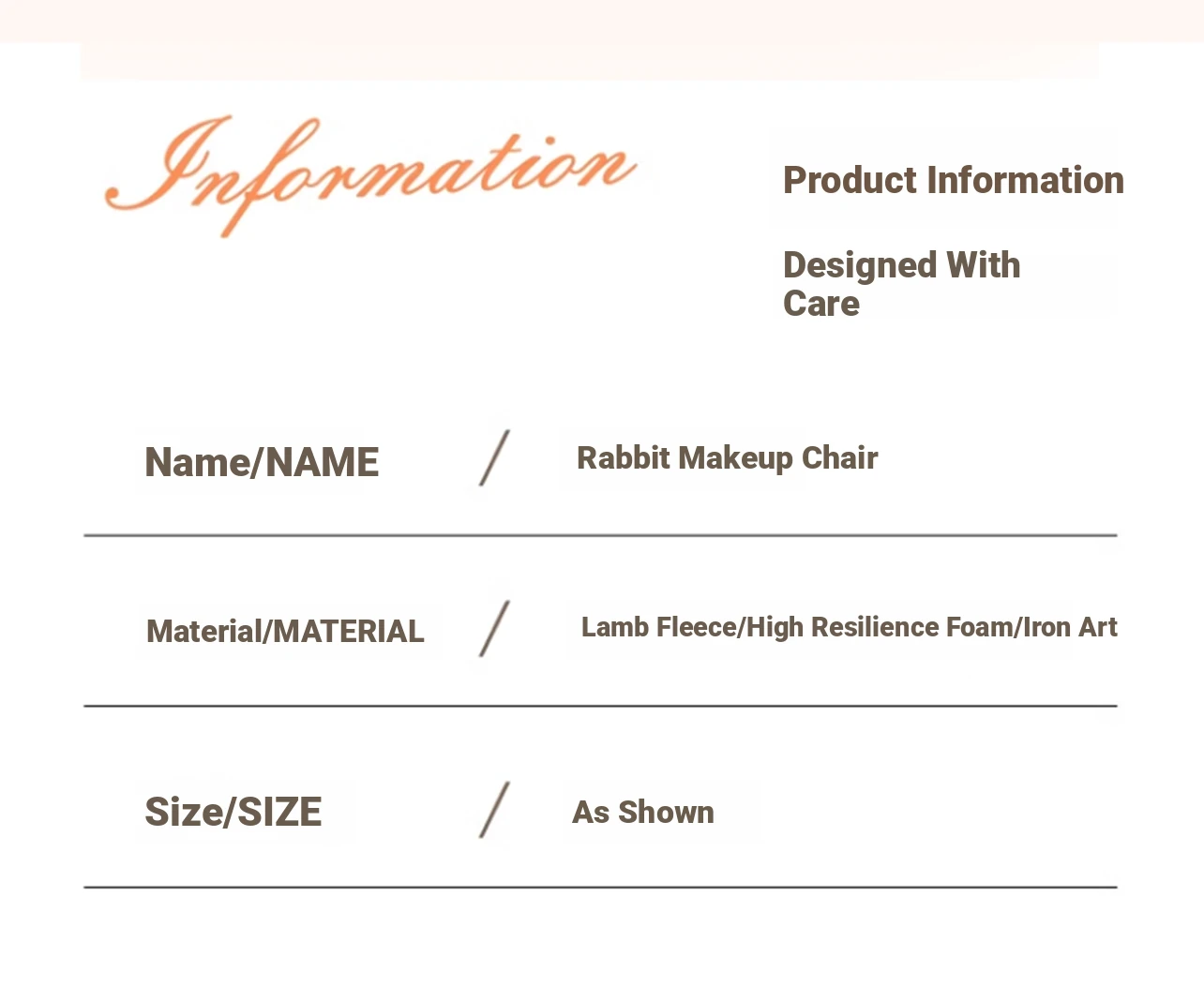Click the Name/NAME label
Viewport: 1204px width, 1001px height.
(x=262, y=462)
